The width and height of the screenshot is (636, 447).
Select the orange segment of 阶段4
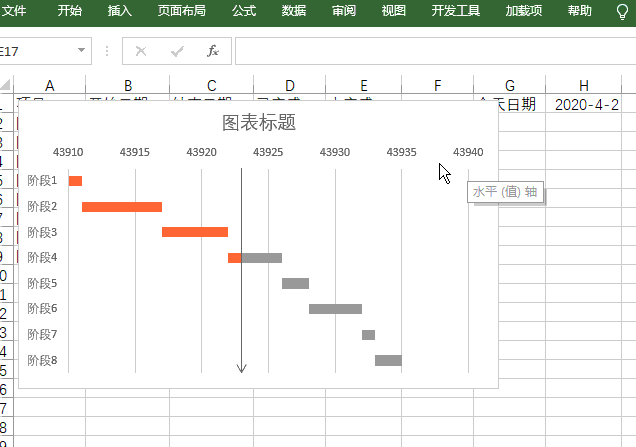[234, 258]
